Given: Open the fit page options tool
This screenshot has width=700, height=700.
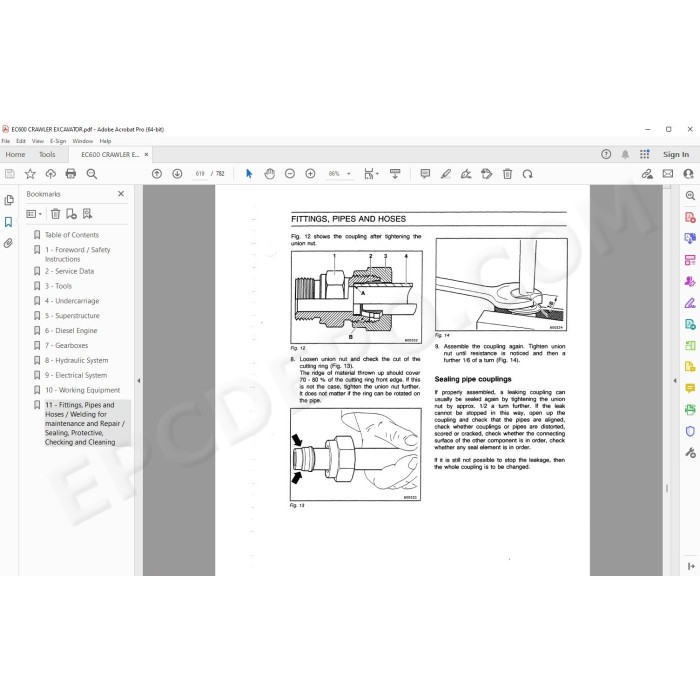Looking at the screenshot, I should click(x=371, y=174).
